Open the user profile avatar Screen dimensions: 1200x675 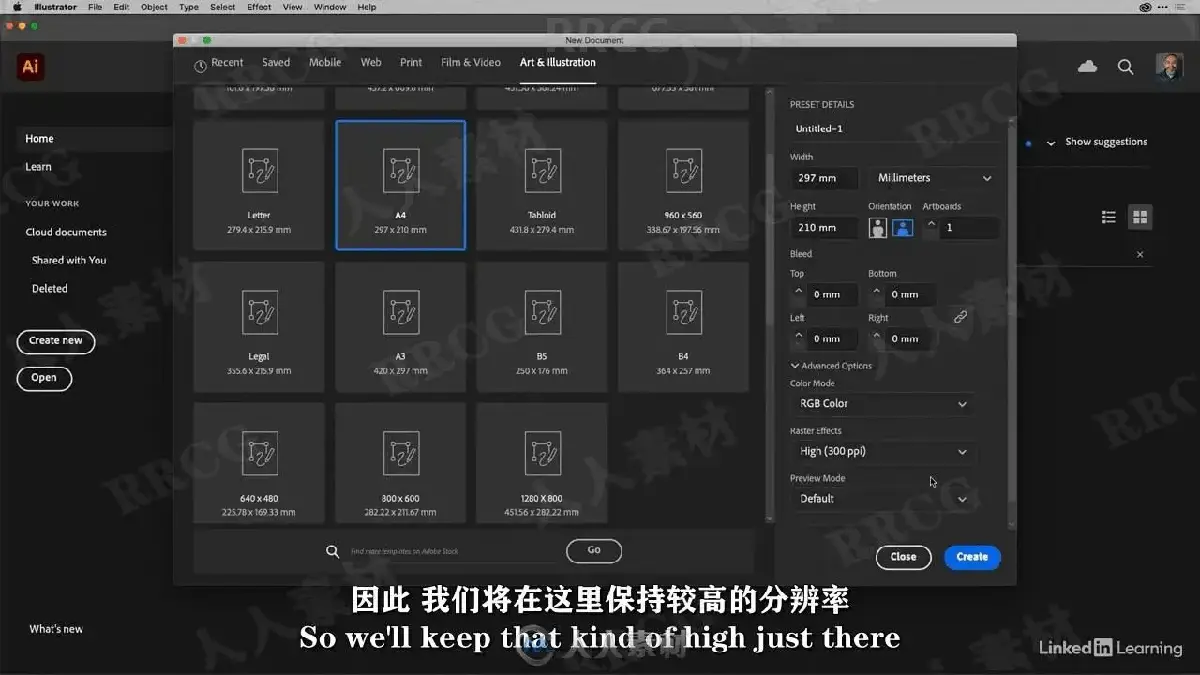point(1169,67)
